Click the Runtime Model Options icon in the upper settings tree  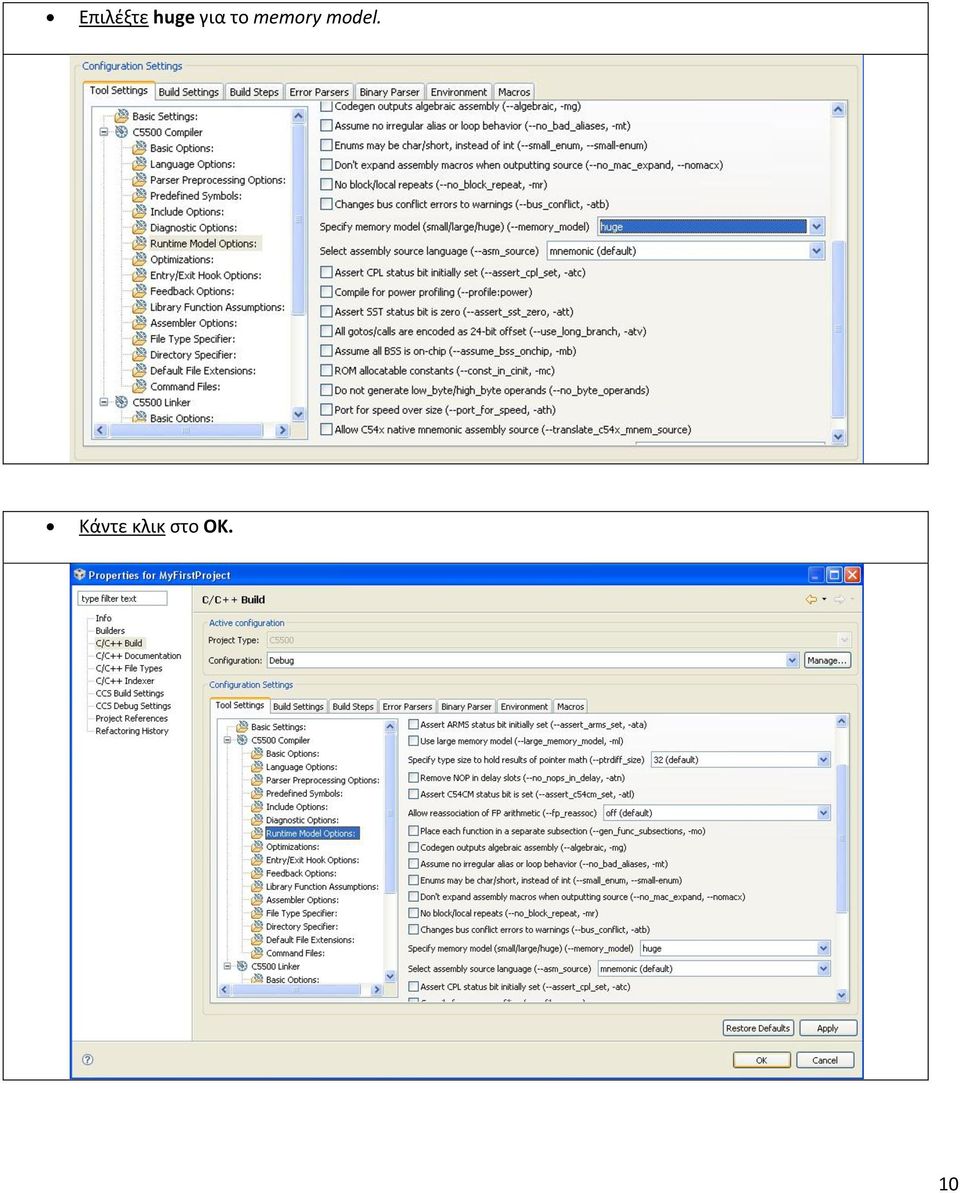(x=139, y=243)
